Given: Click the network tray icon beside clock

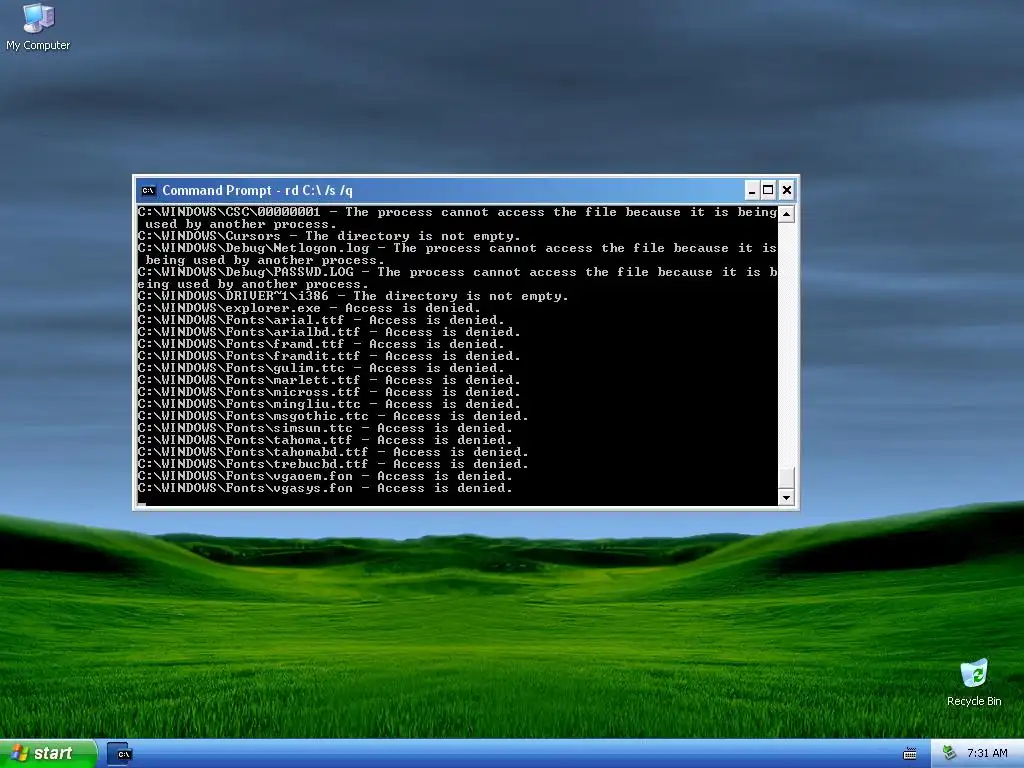Looking at the screenshot, I should coord(950,754).
